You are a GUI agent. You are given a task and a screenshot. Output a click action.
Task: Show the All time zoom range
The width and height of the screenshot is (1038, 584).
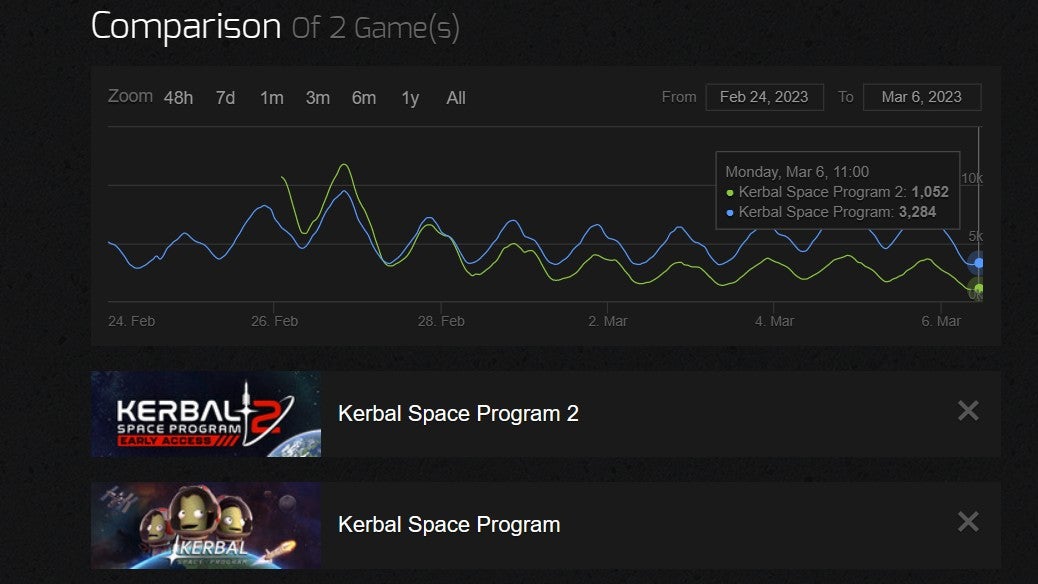(455, 97)
